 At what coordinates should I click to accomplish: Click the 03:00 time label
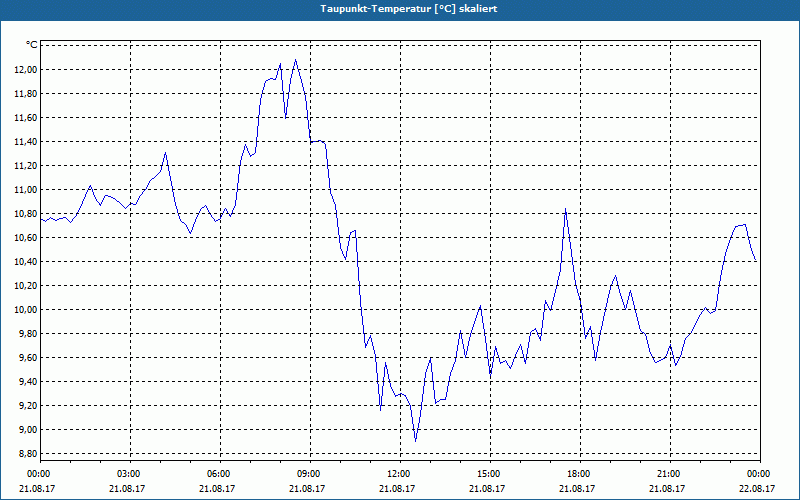[130, 474]
